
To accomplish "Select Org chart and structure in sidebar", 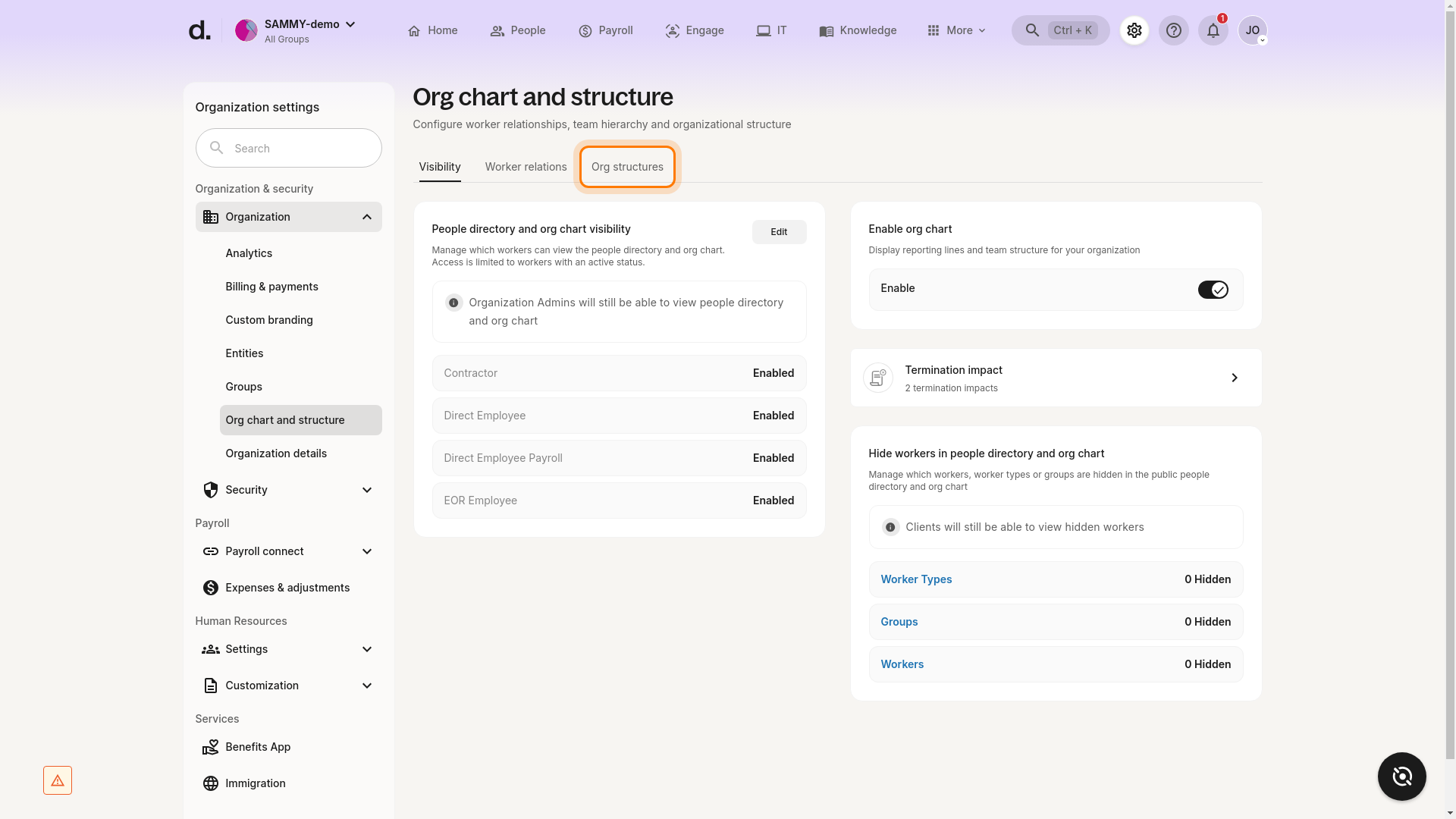I will (301, 420).
